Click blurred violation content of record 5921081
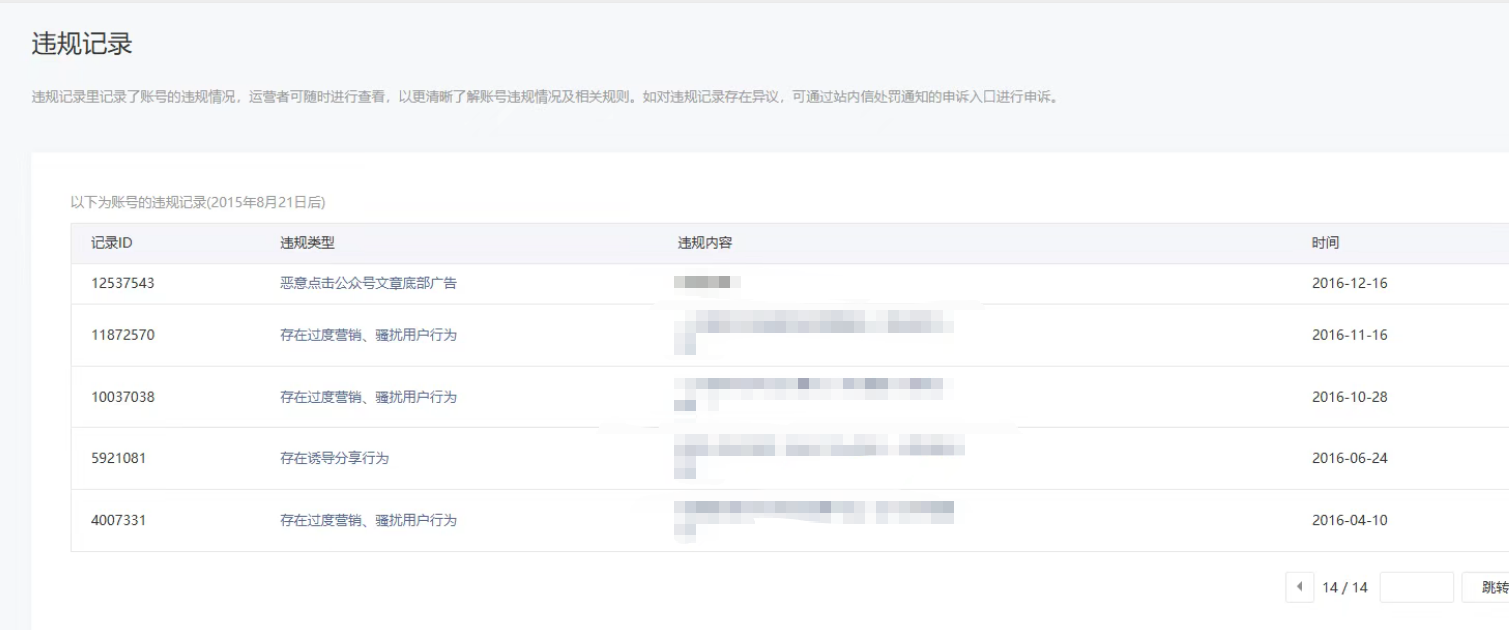The width and height of the screenshot is (1509, 630). point(818,456)
